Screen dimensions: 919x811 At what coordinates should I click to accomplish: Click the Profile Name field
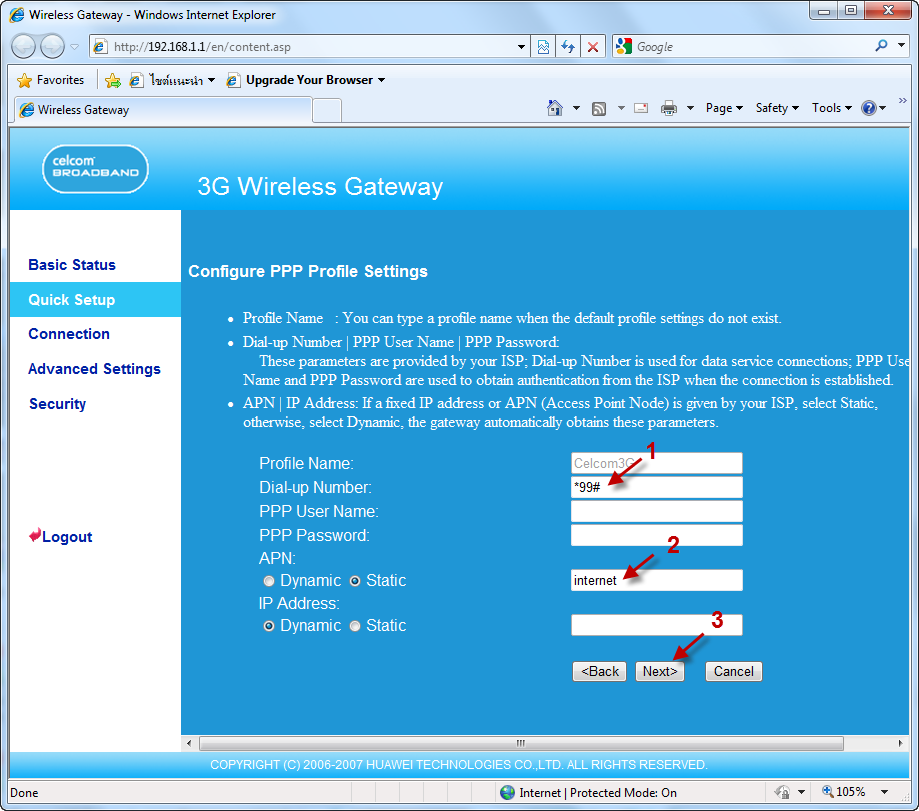click(656, 463)
